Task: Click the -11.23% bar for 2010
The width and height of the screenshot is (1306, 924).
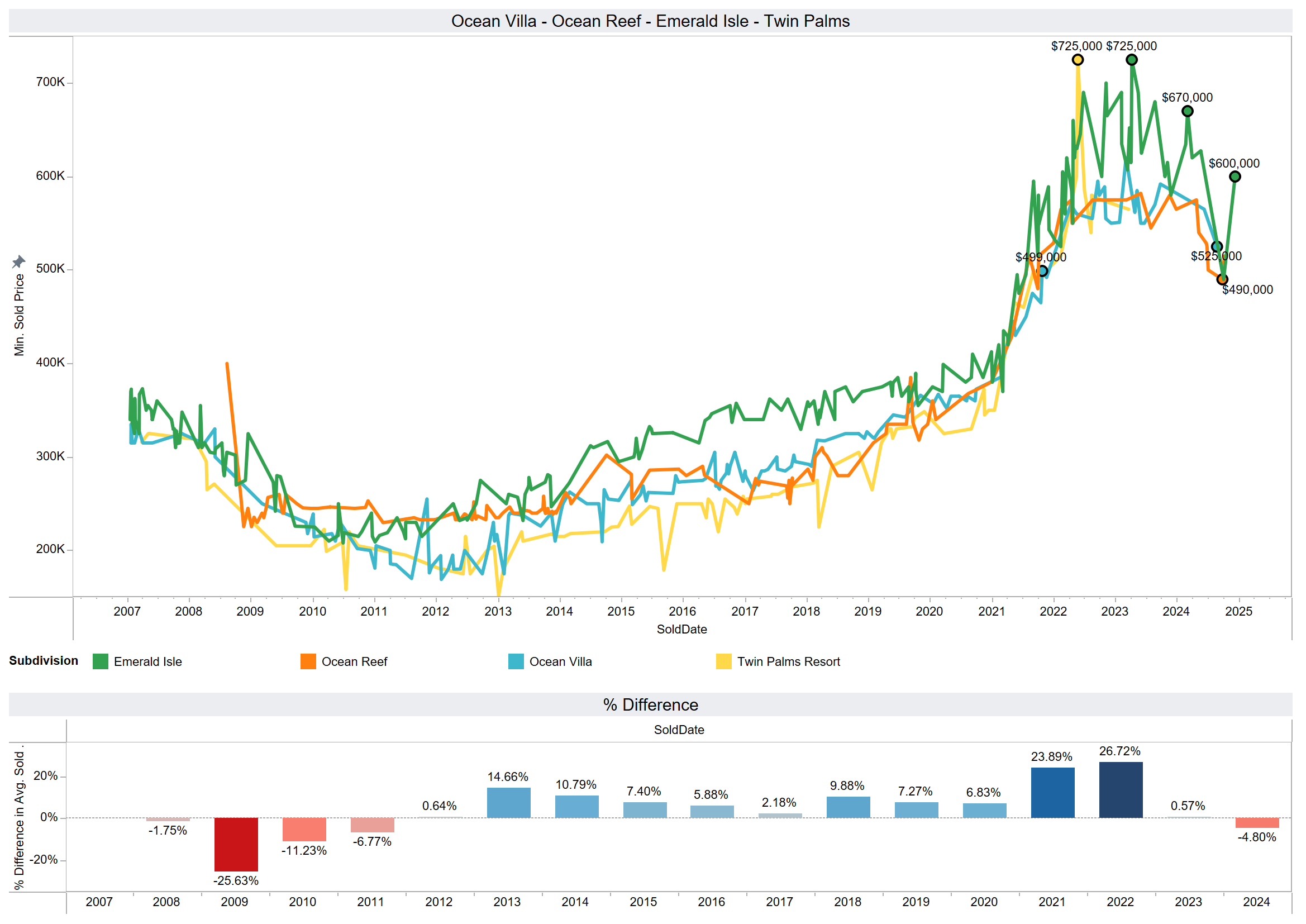Action: point(304,830)
